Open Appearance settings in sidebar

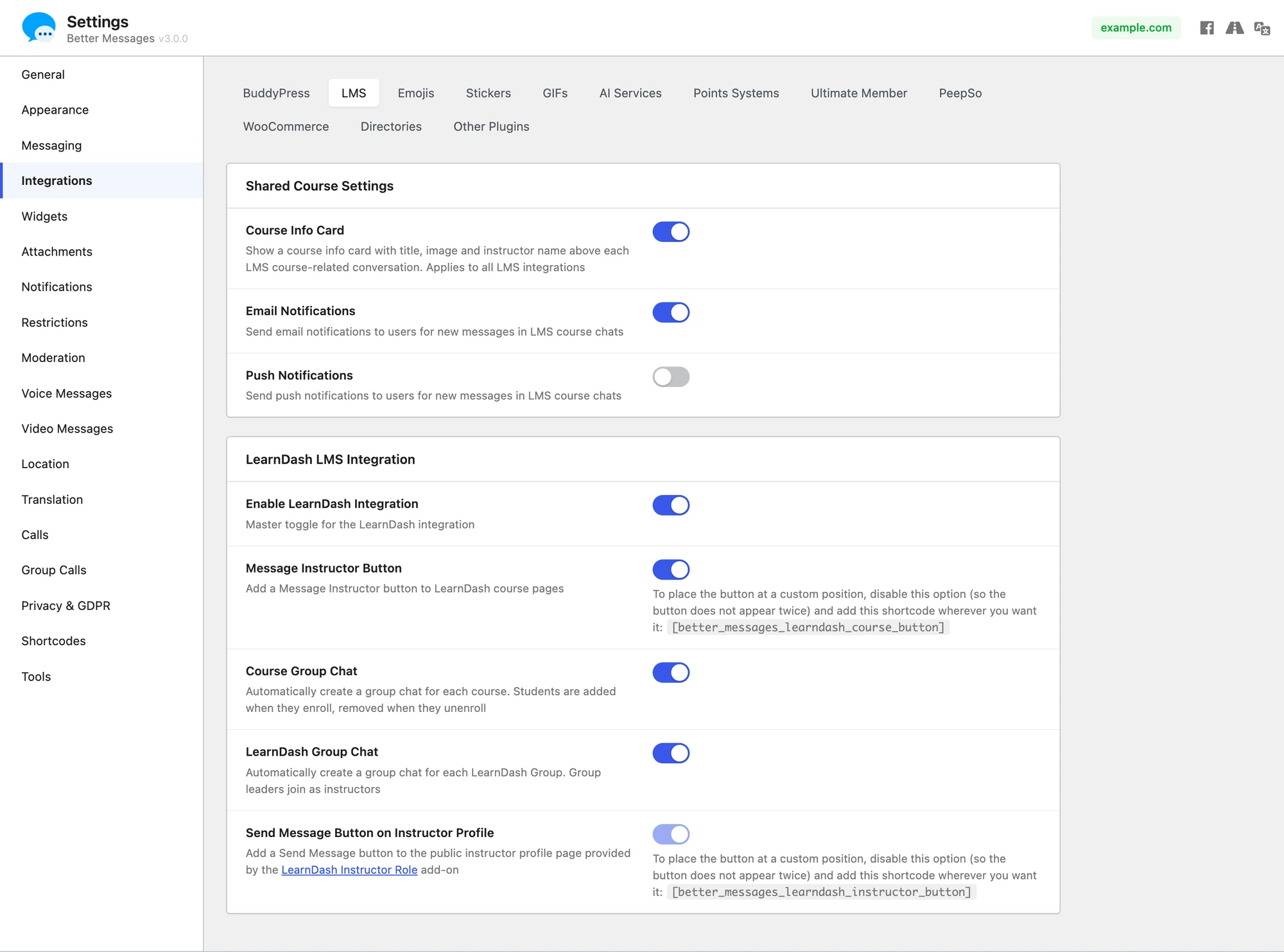click(101, 110)
